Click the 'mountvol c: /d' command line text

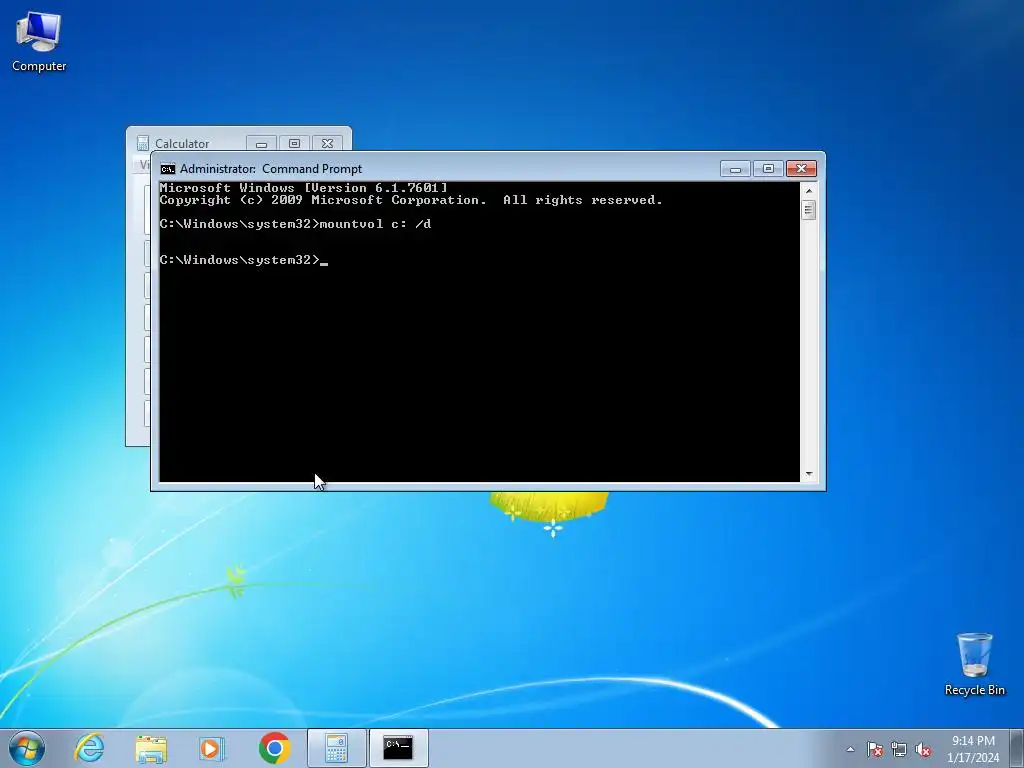[x=376, y=224]
